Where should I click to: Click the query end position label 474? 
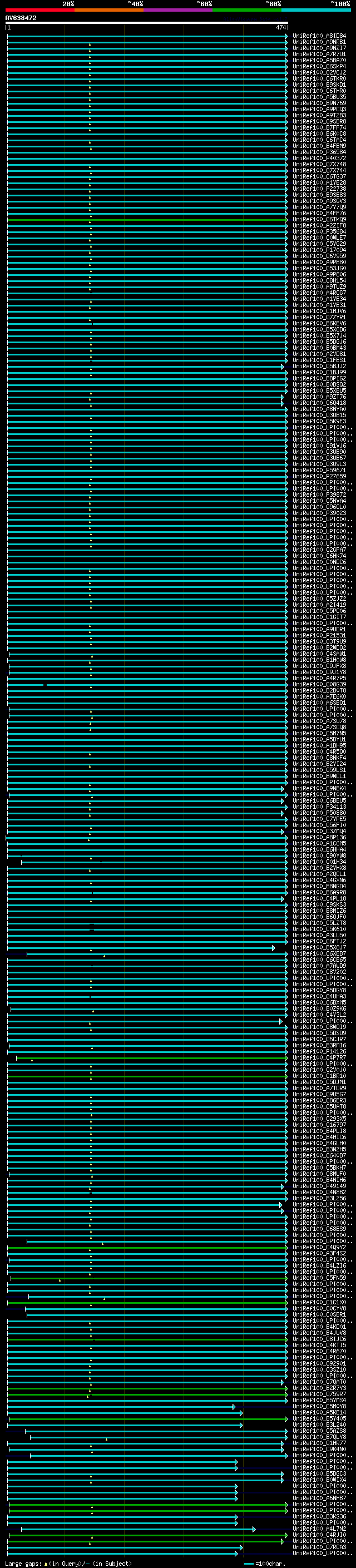tap(280, 27)
